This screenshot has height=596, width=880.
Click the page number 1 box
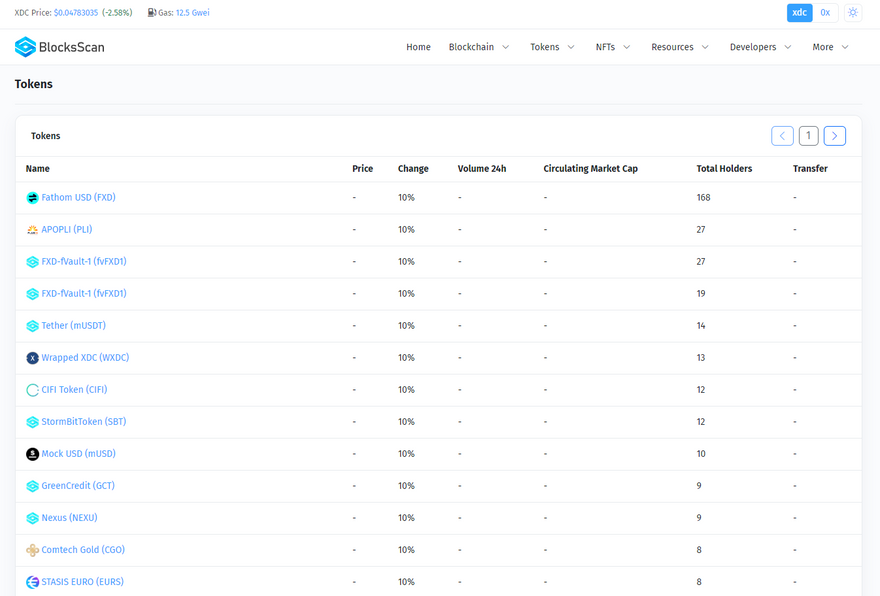pos(808,136)
